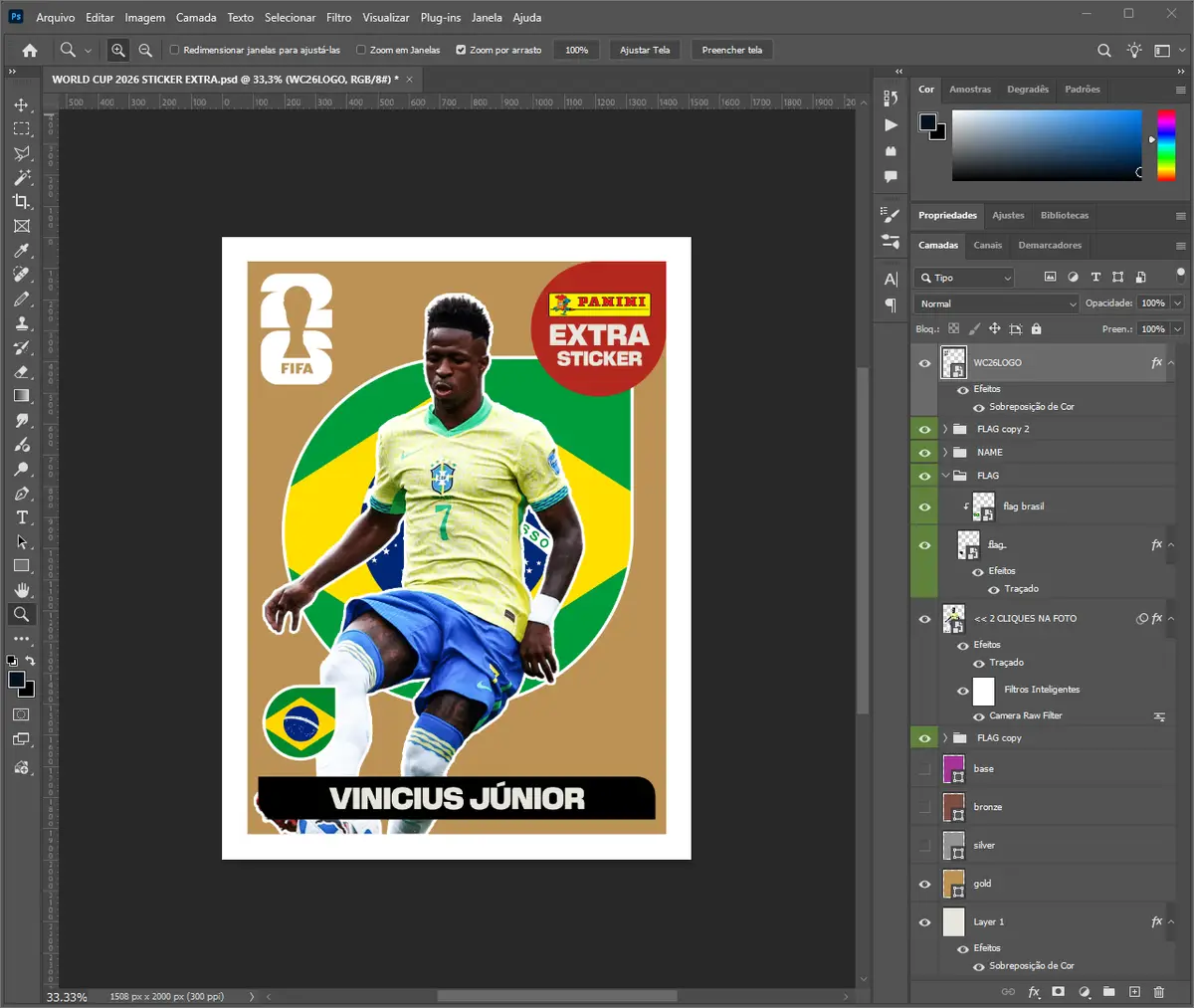This screenshot has height=1008, width=1194.
Task: Select the Rectangular Marquee tool
Action: 22,129
